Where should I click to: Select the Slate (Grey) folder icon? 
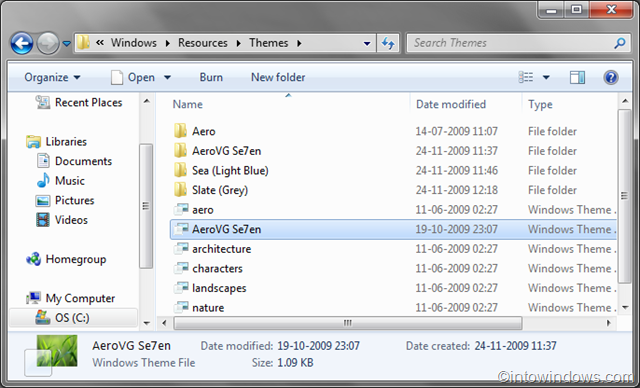pos(180,190)
